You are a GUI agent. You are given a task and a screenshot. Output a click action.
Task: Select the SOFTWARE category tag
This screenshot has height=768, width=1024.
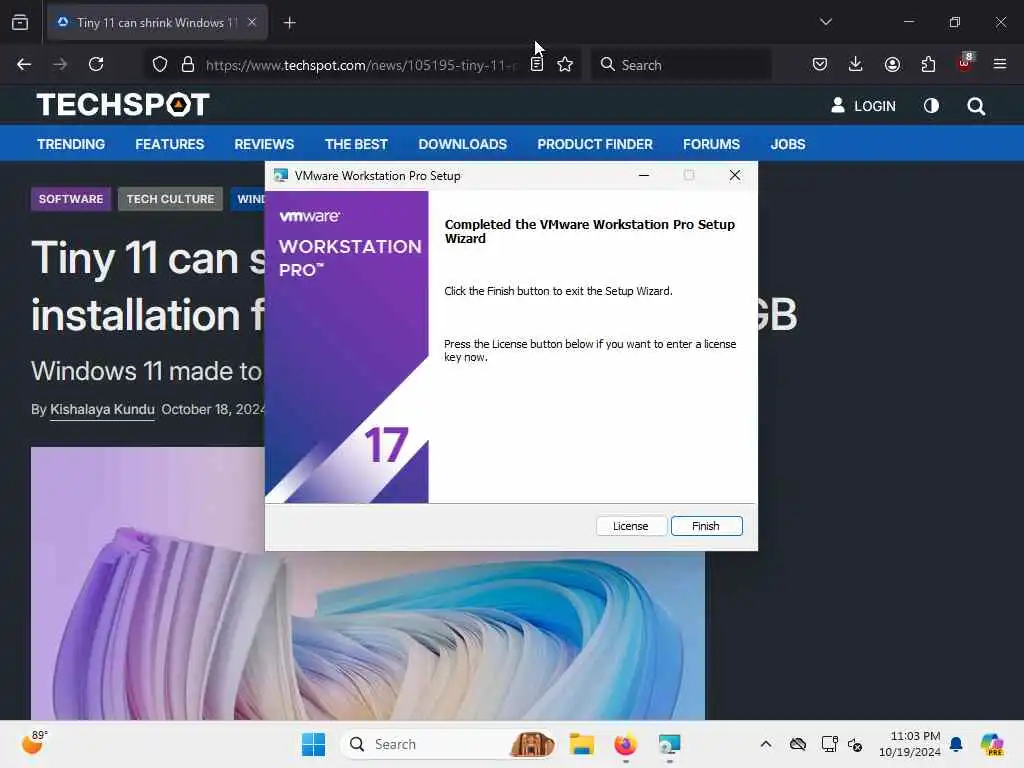point(71,199)
